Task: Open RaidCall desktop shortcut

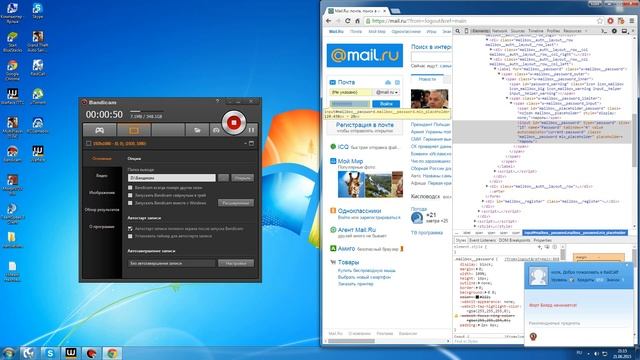Action: [38, 68]
